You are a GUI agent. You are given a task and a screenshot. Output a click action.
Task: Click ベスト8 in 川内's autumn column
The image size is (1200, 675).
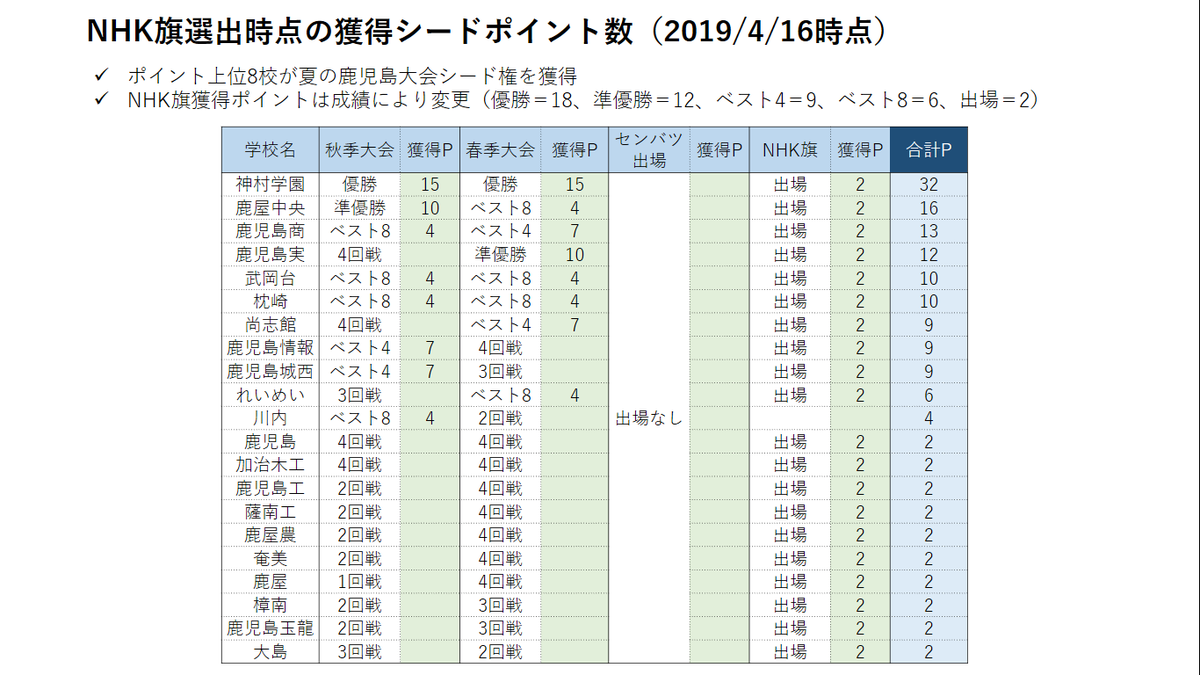pos(359,418)
